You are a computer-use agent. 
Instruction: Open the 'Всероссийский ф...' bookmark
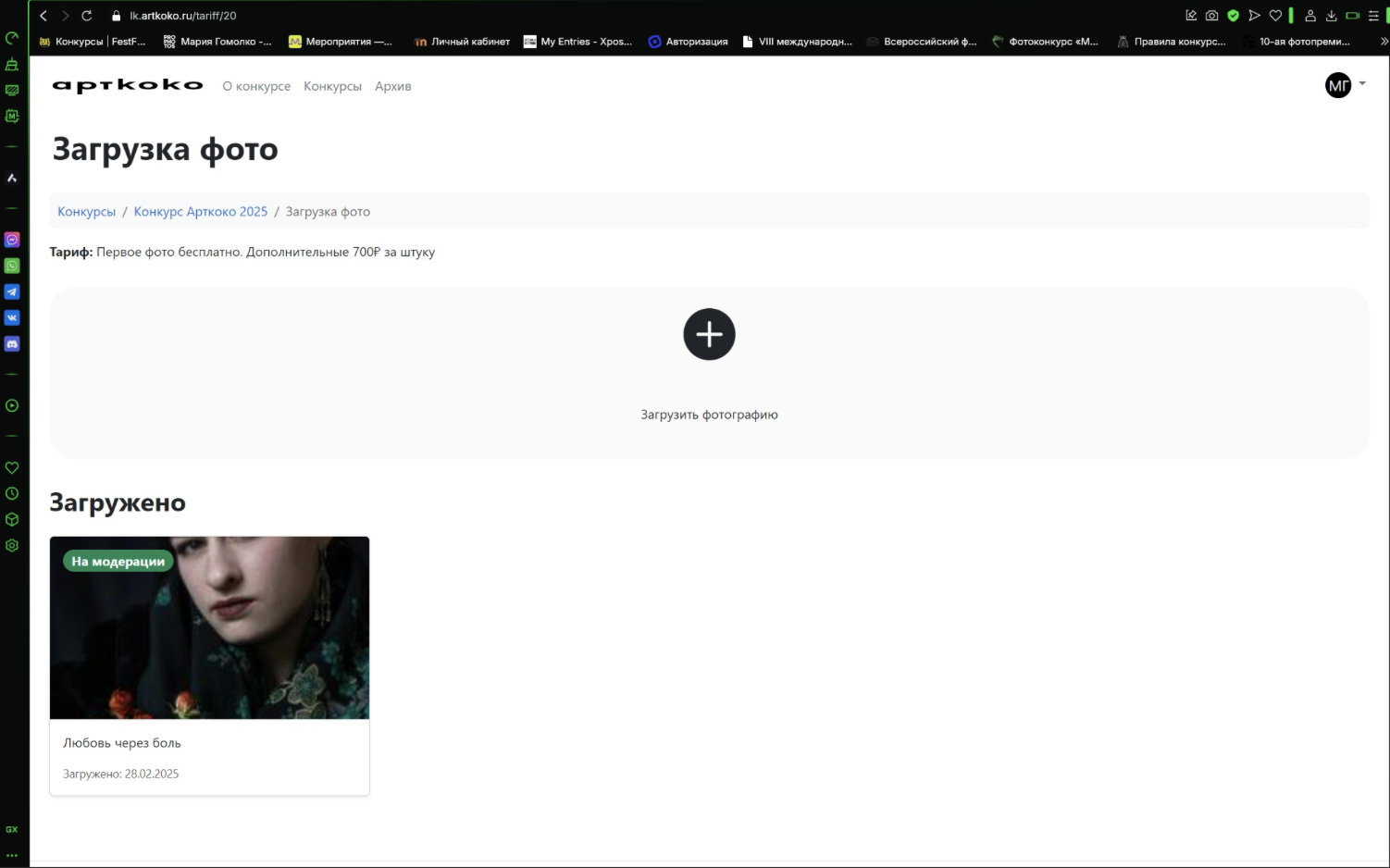pos(922,42)
